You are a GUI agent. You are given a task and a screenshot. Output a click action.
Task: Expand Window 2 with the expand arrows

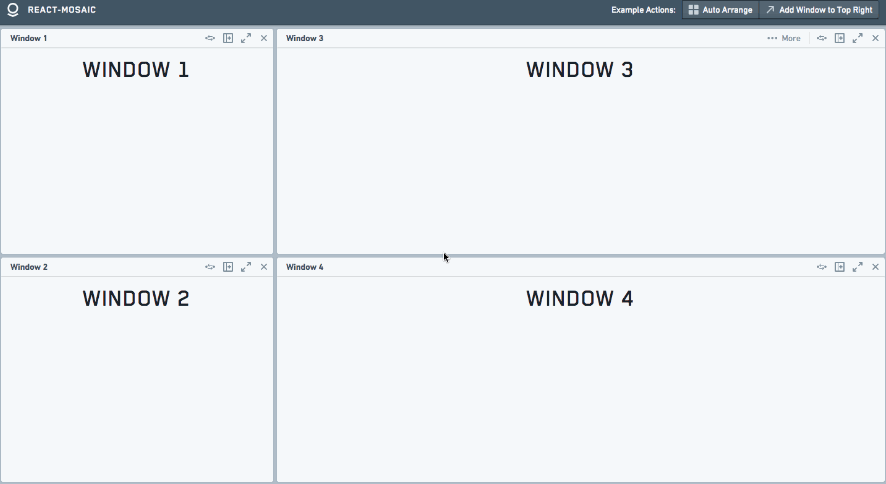pyautogui.click(x=246, y=267)
